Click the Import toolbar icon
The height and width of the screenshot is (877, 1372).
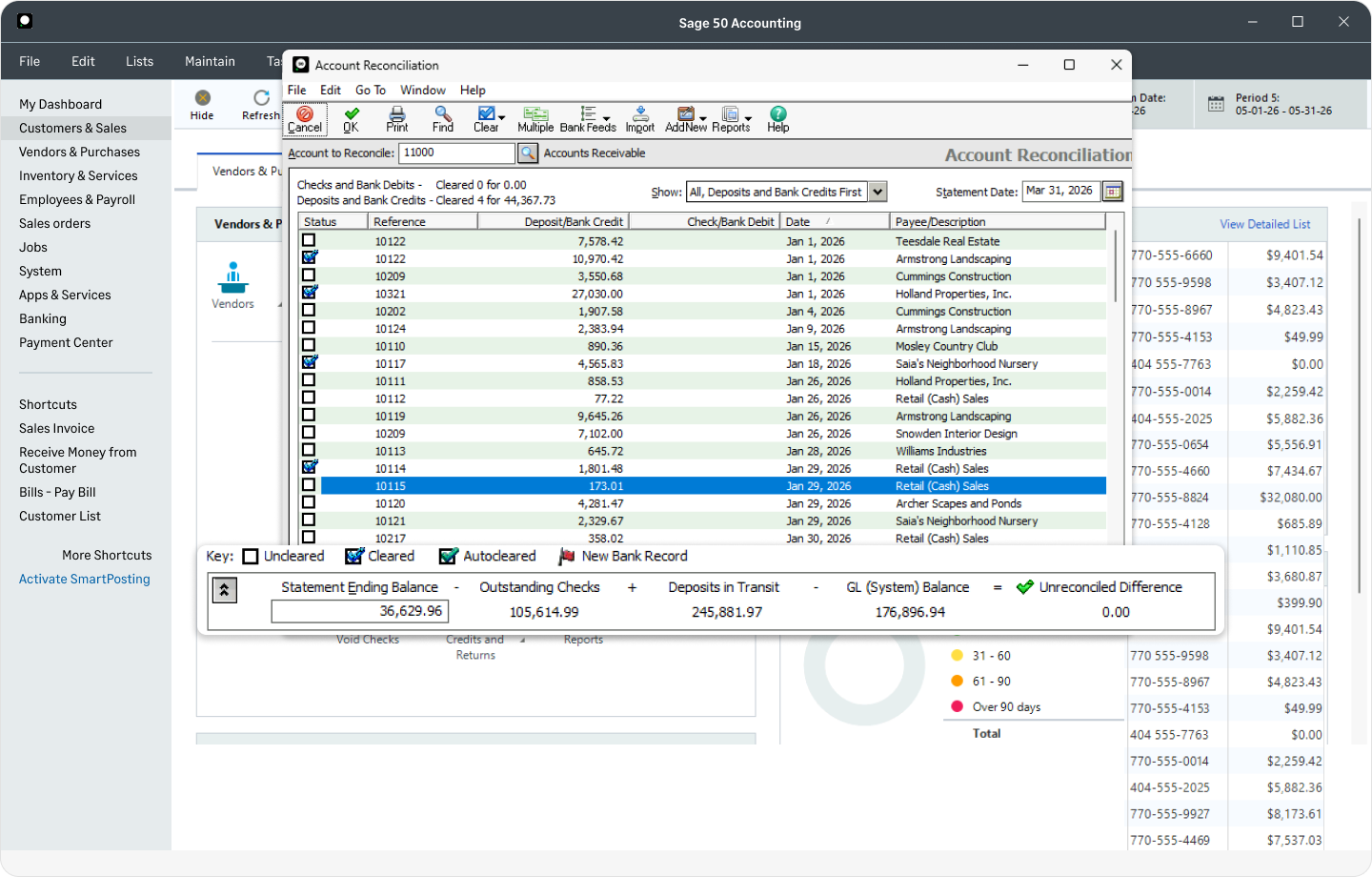point(640,114)
